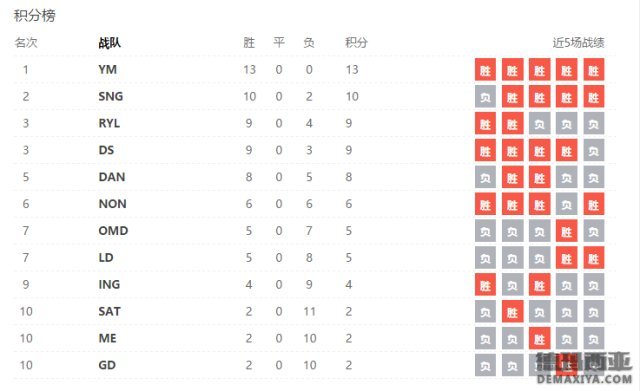
Task: Click SAT's single red win badge
Action: 512,312
